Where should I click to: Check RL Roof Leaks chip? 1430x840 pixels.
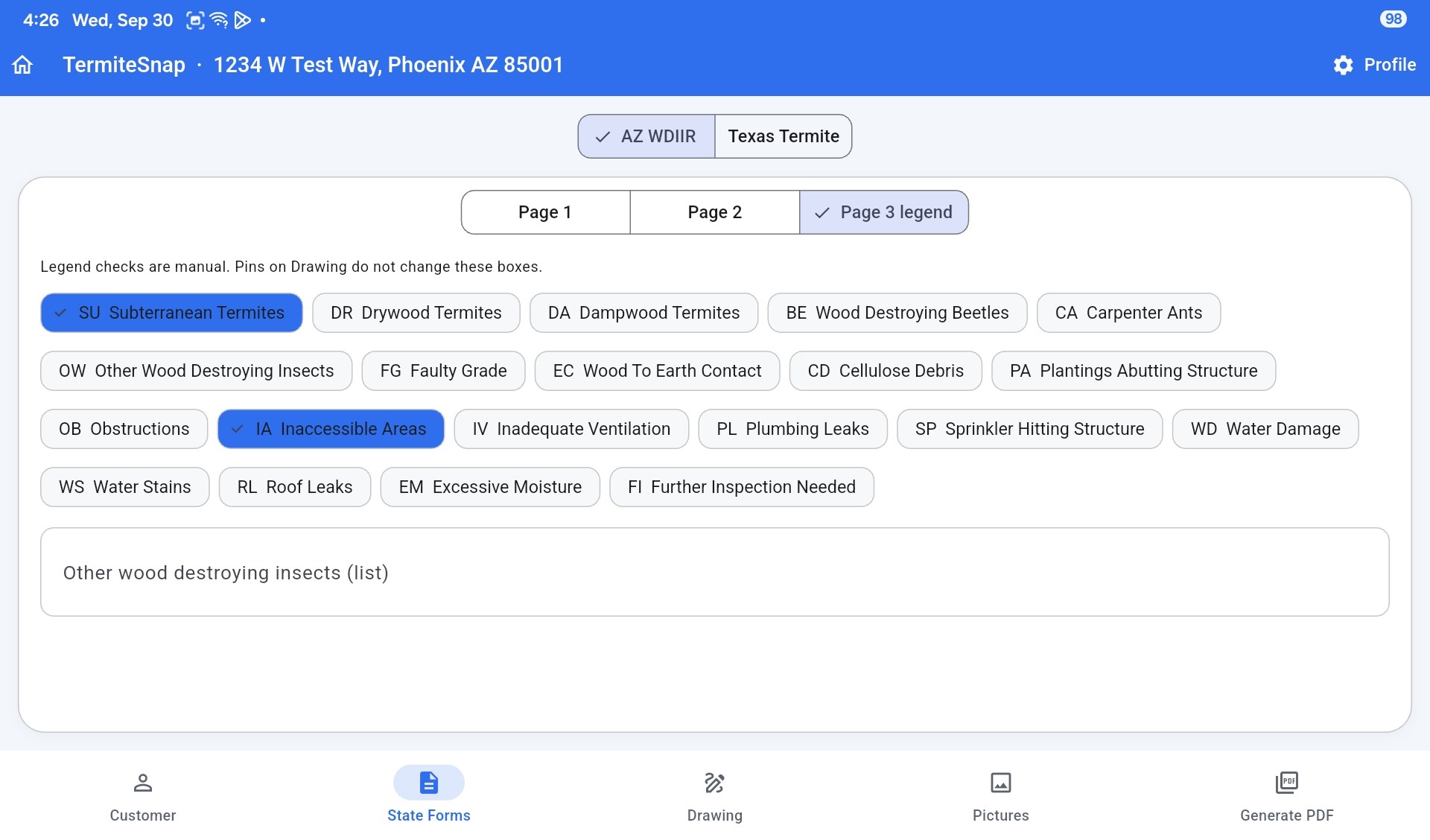tap(295, 487)
